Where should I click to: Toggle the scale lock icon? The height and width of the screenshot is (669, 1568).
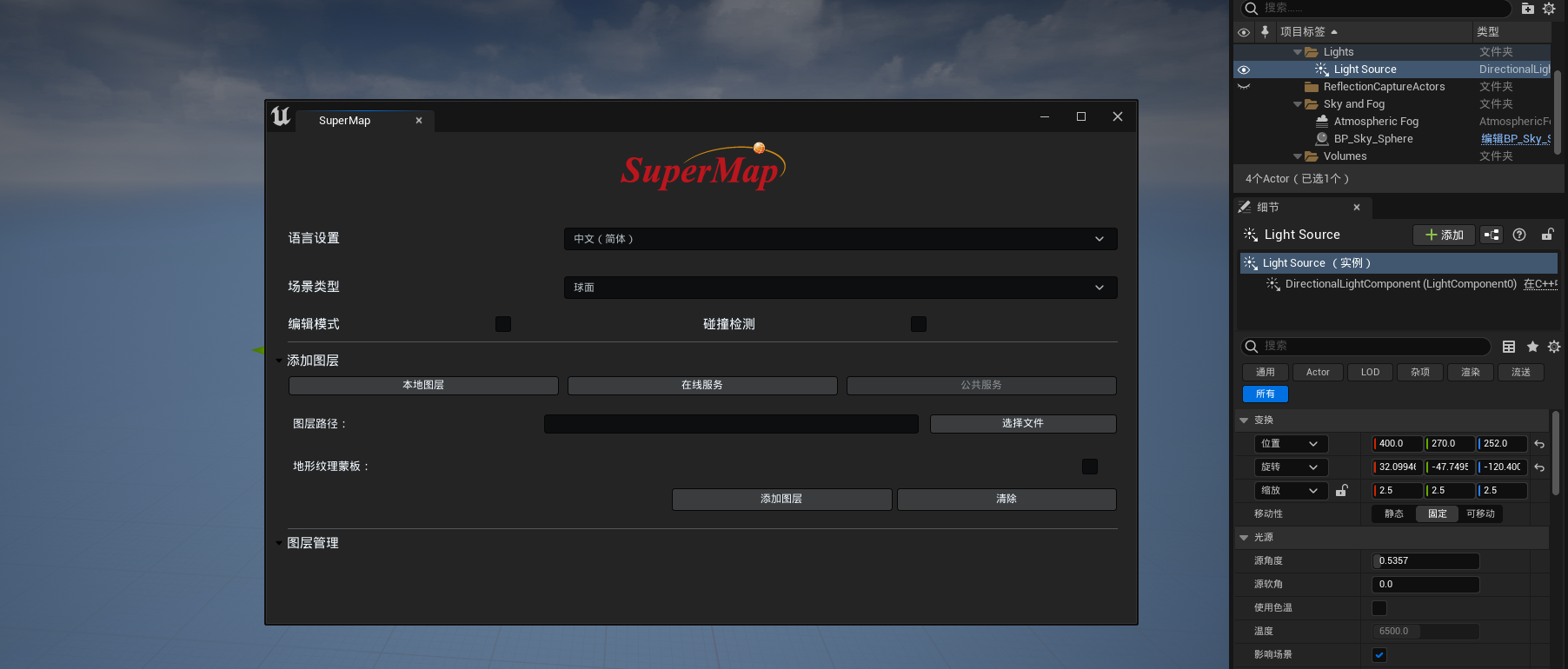pyautogui.click(x=1342, y=491)
